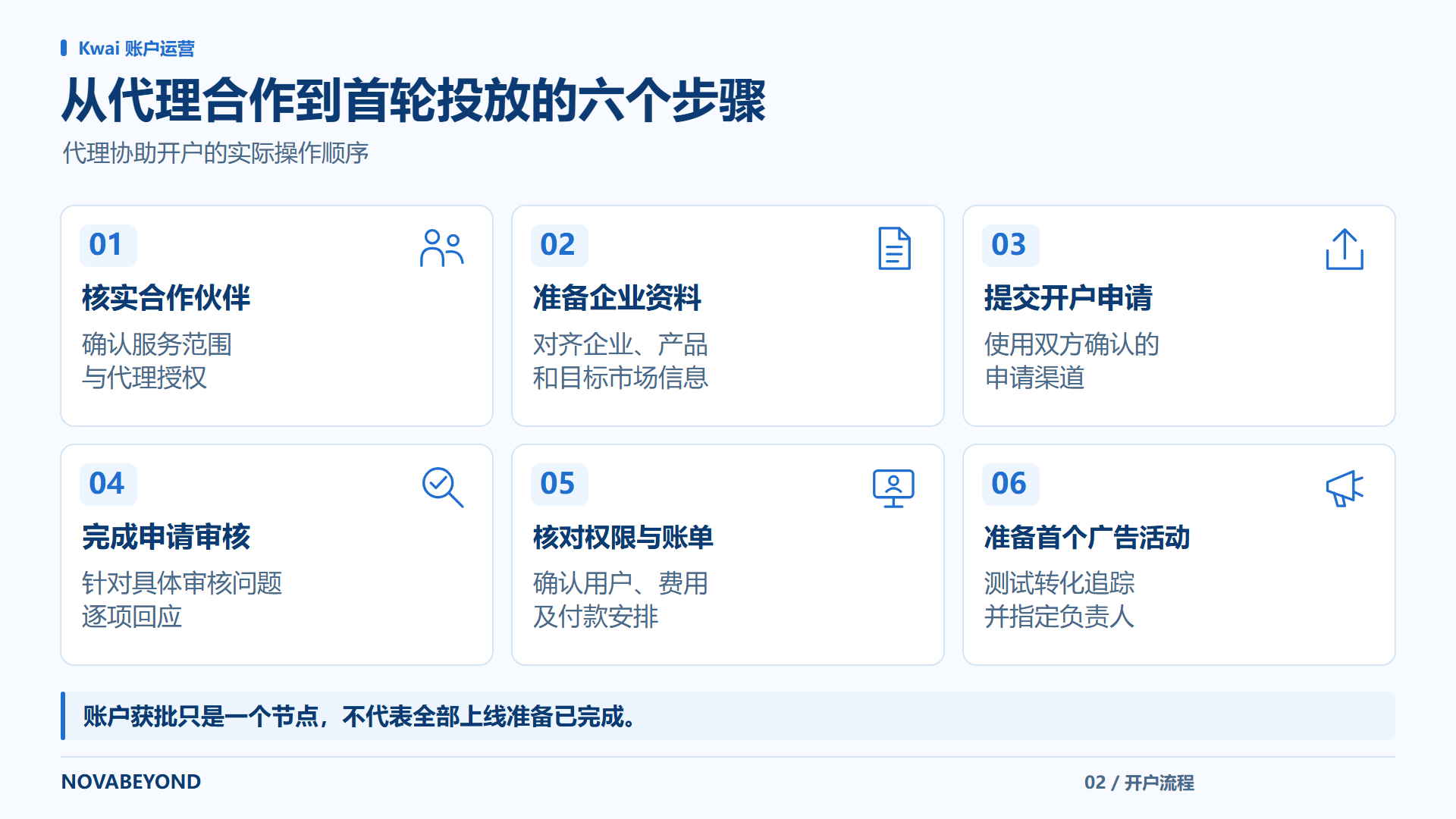Click the slide title 从代理合作到首轮投放的六个步骤
Screen dimensions: 1456x819
pos(414,100)
